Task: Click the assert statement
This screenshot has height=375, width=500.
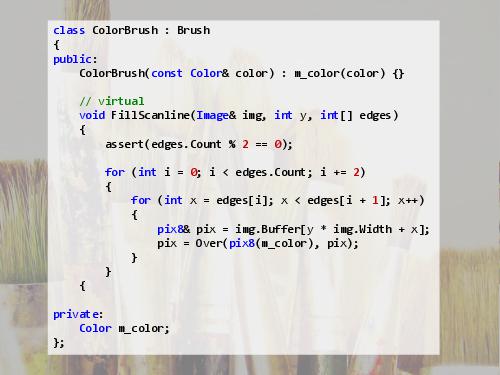Action: click(199, 144)
